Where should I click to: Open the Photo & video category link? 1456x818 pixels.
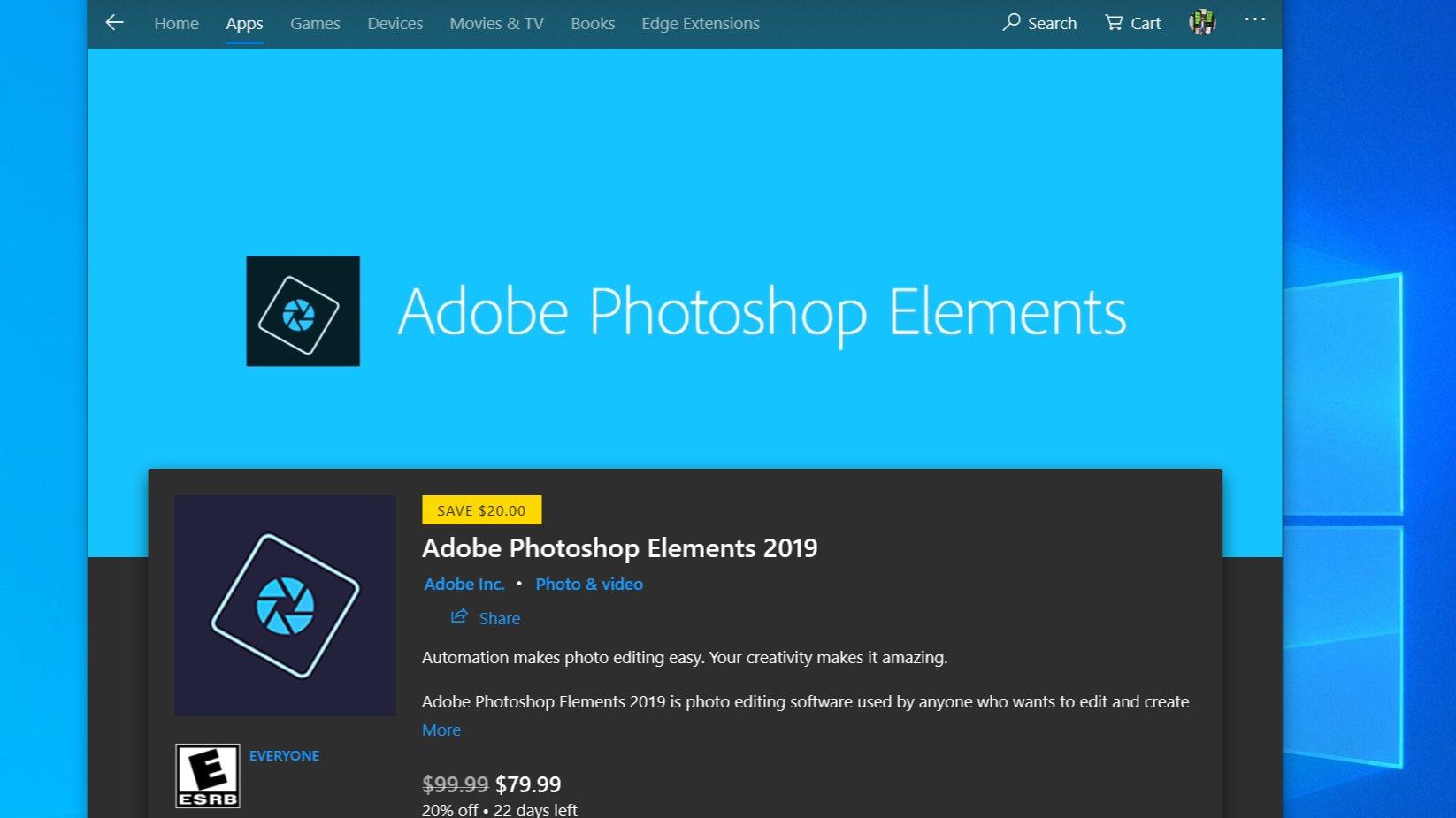(589, 584)
